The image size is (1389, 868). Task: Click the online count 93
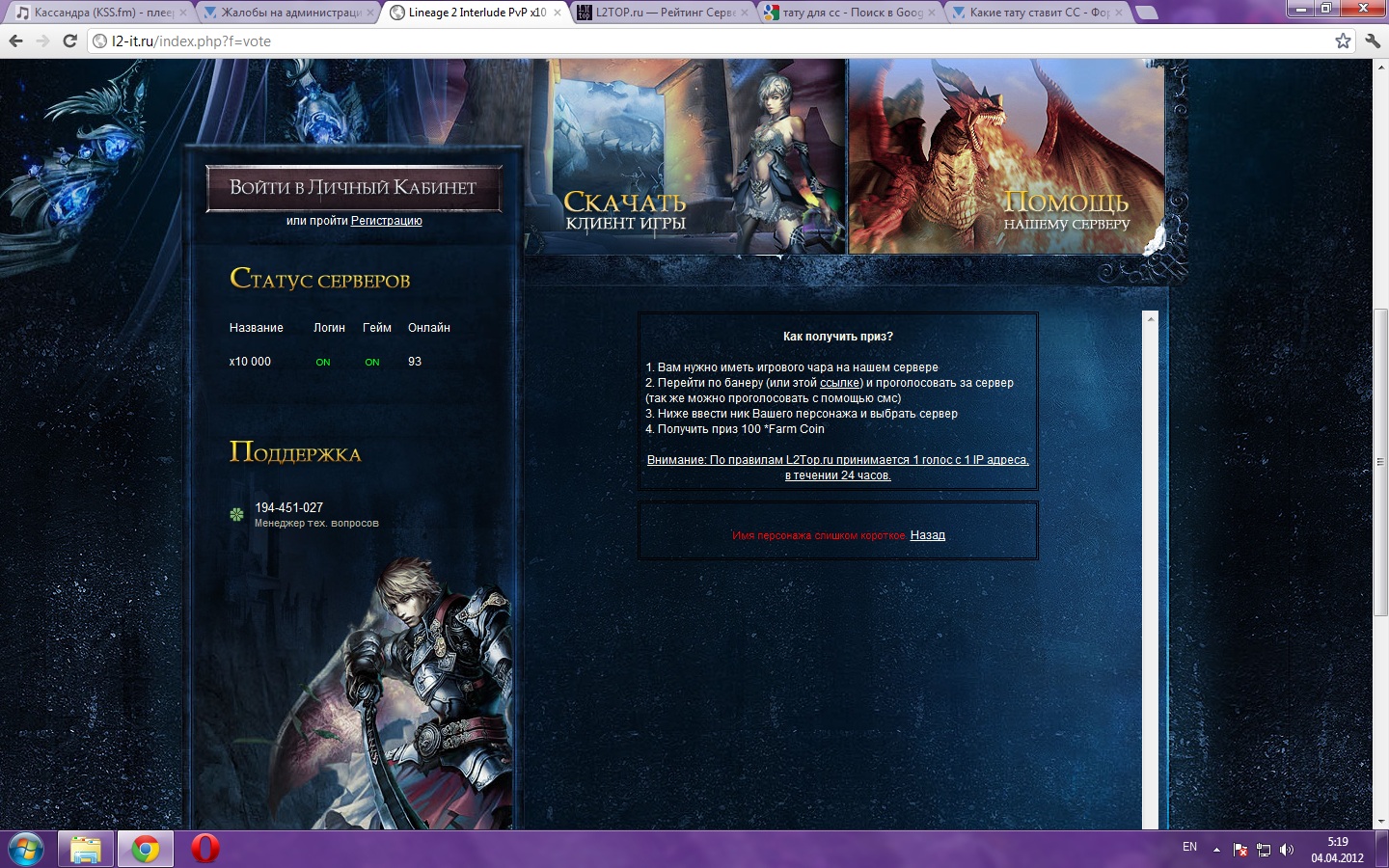pyautogui.click(x=415, y=362)
